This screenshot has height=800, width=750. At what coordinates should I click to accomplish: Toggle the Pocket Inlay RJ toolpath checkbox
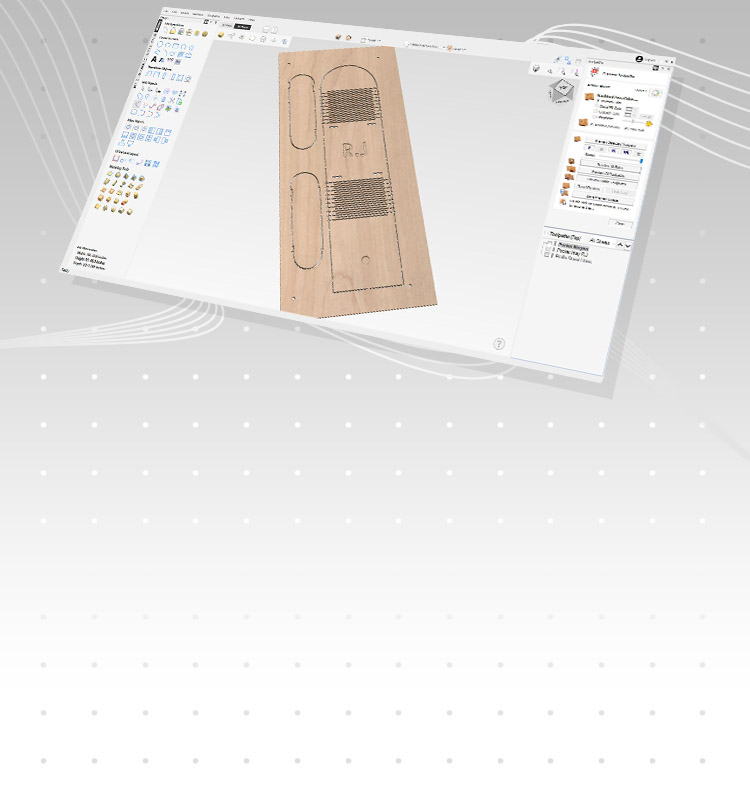click(547, 248)
